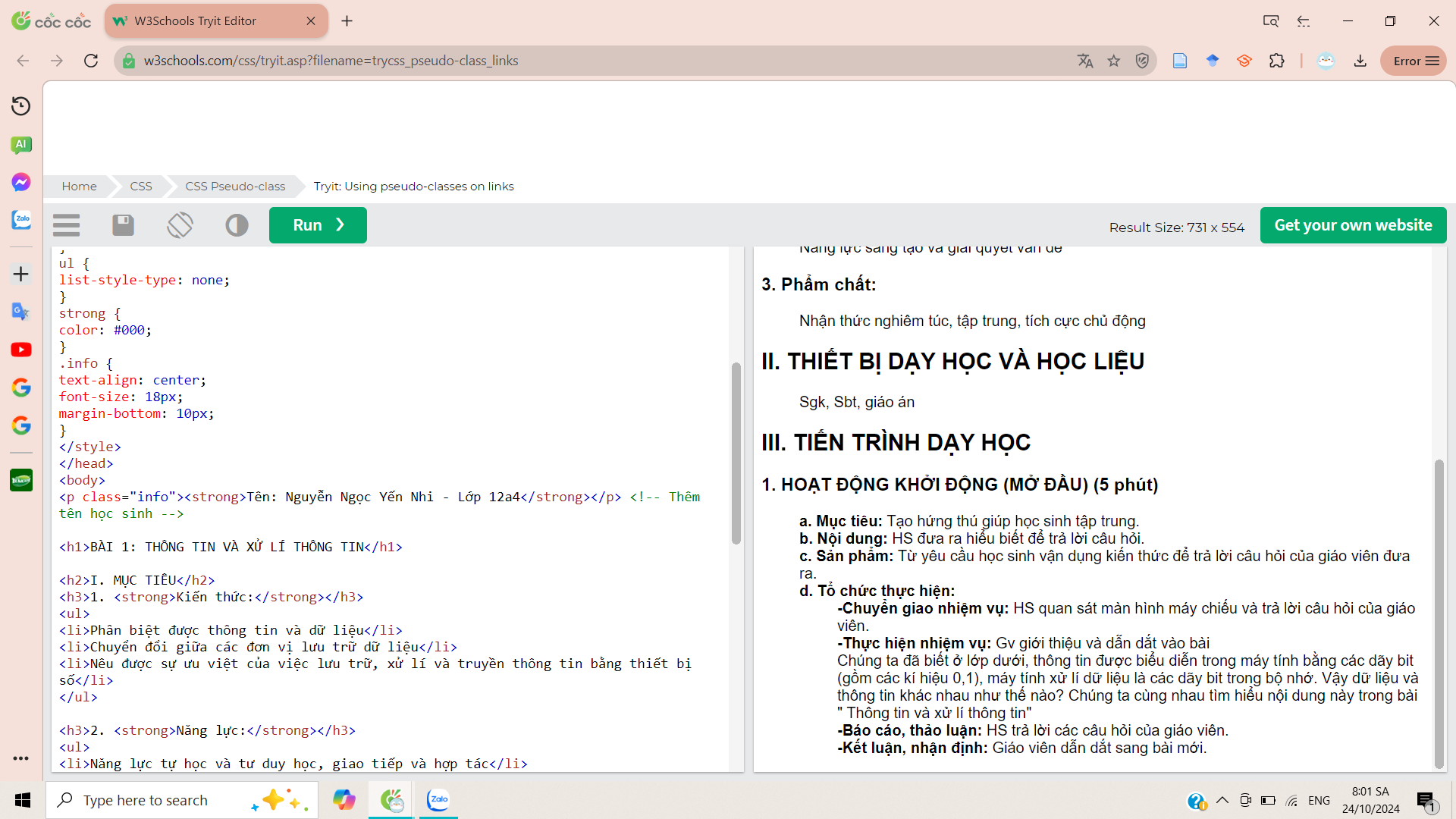Show hidden tray icons chevron
Screen dimensions: 1456x819
tap(1222, 800)
